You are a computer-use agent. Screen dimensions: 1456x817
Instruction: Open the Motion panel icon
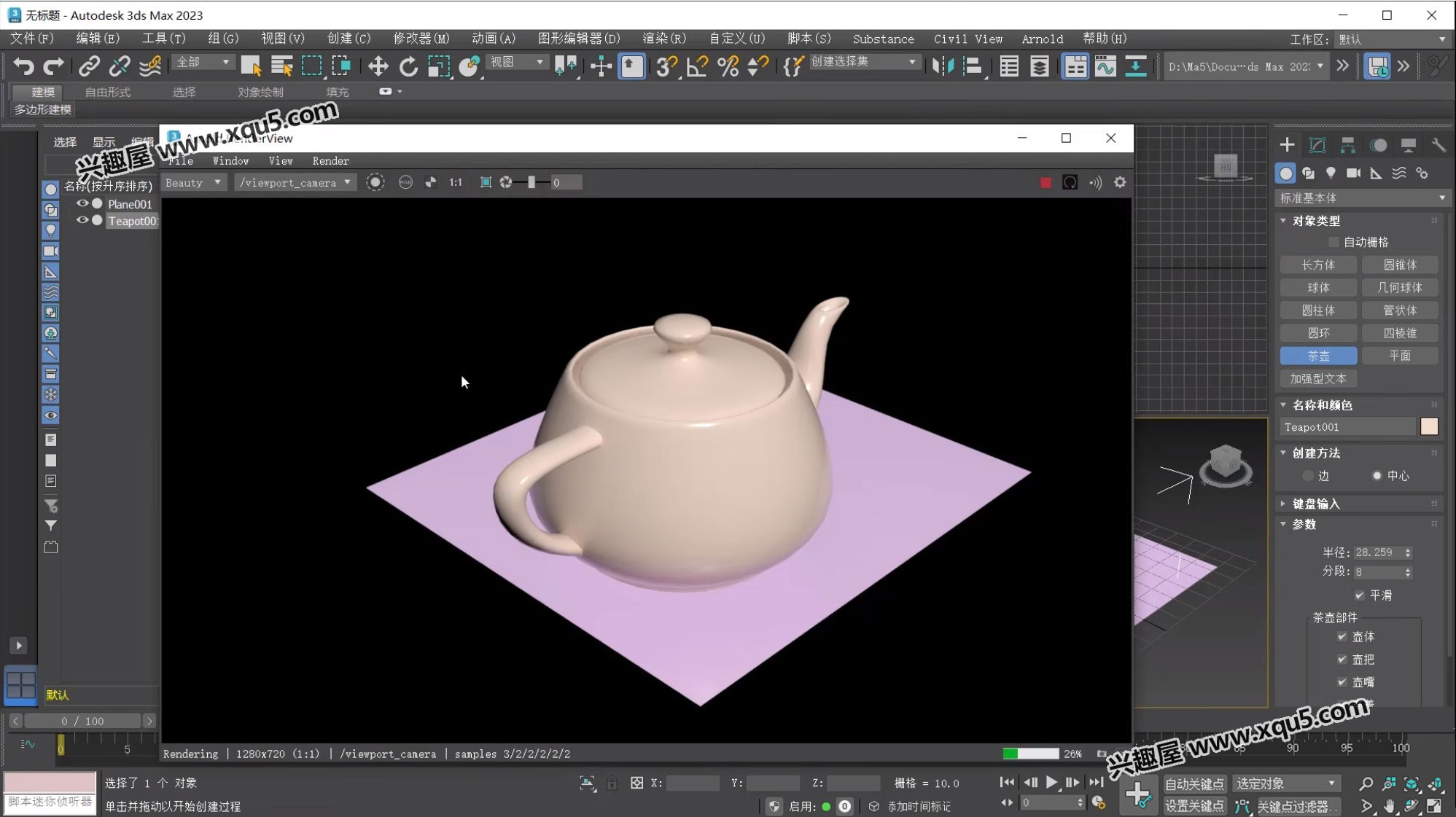point(1378,144)
